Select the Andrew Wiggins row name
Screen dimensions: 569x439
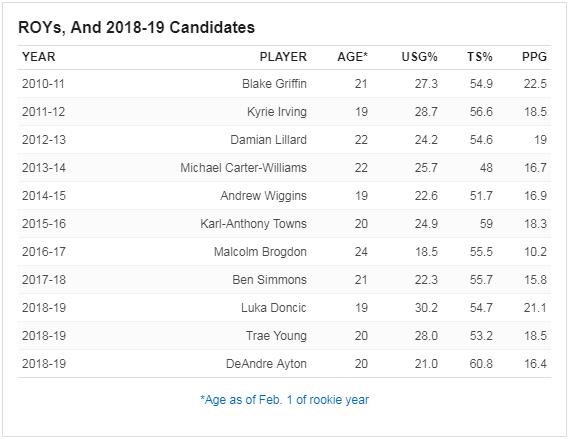(263, 196)
